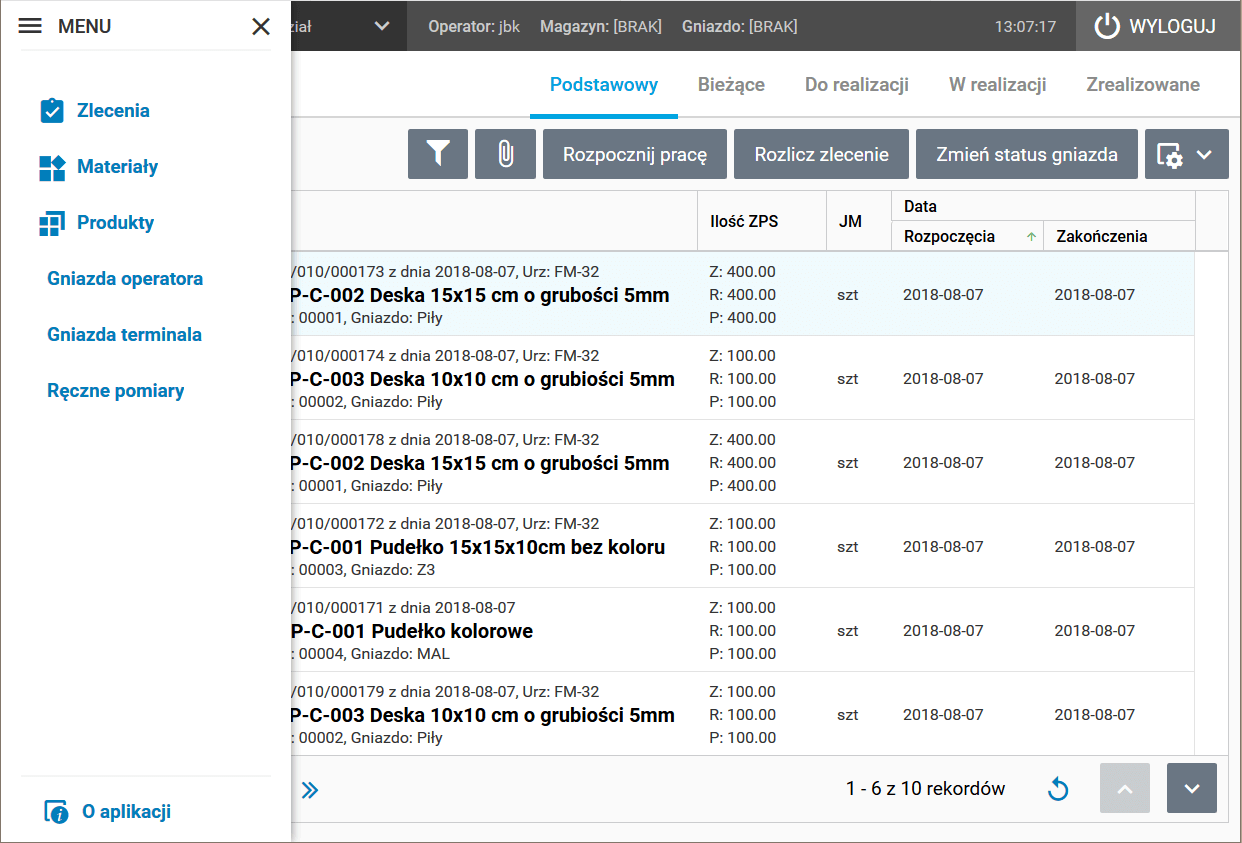The width and height of the screenshot is (1242, 843).
Task: Open Produkty from the menu
Action: (x=115, y=223)
